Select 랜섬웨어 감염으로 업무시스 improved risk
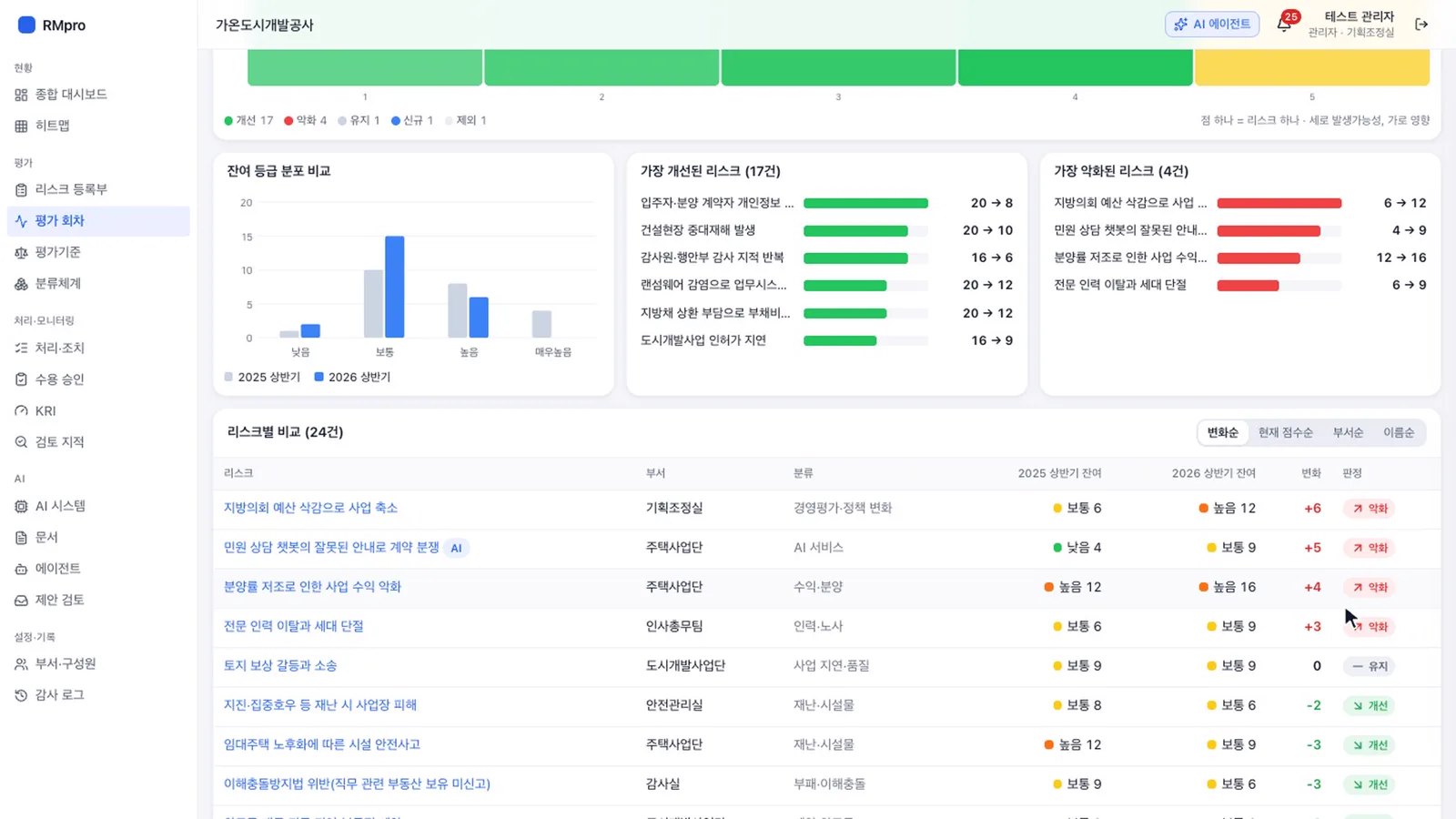This screenshot has height=819, width=1456. pyautogui.click(x=826, y=285)
